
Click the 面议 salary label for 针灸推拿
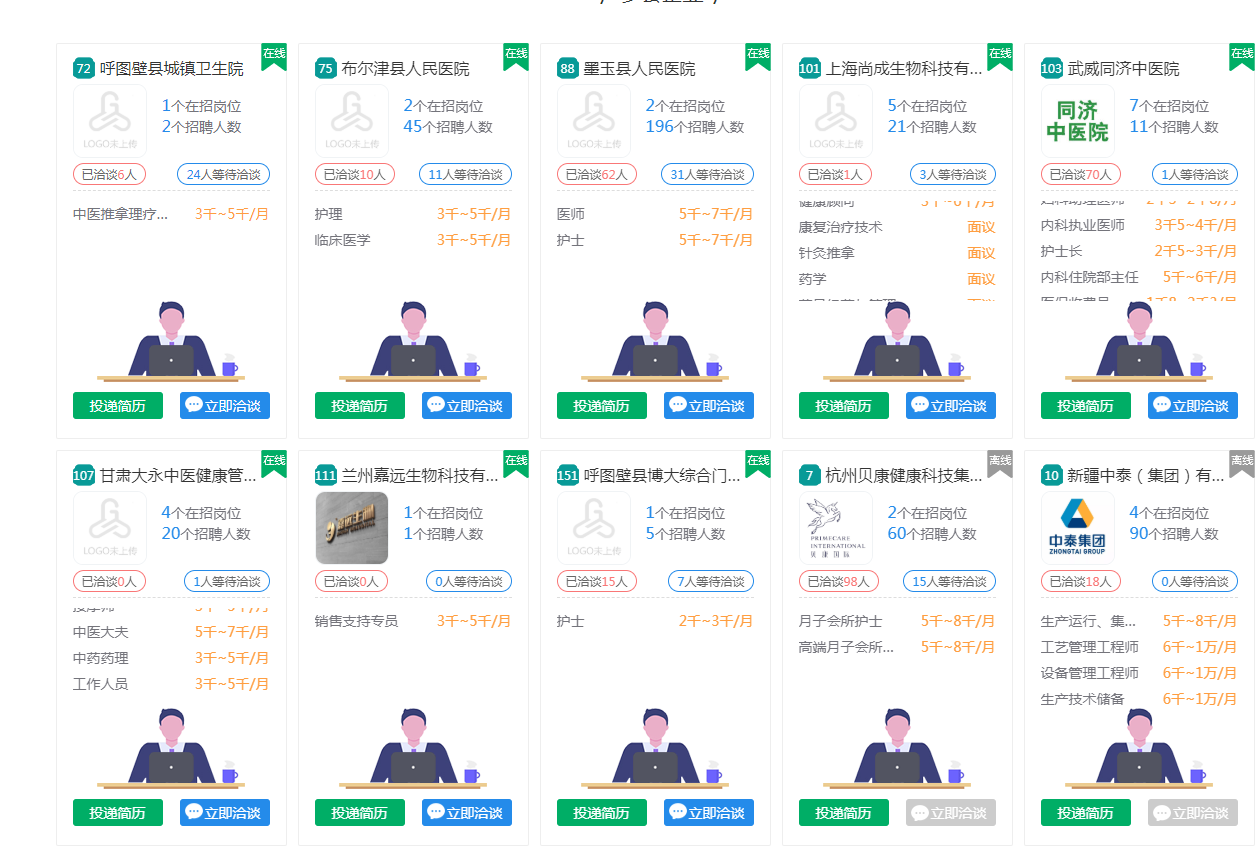pos(982,253)
